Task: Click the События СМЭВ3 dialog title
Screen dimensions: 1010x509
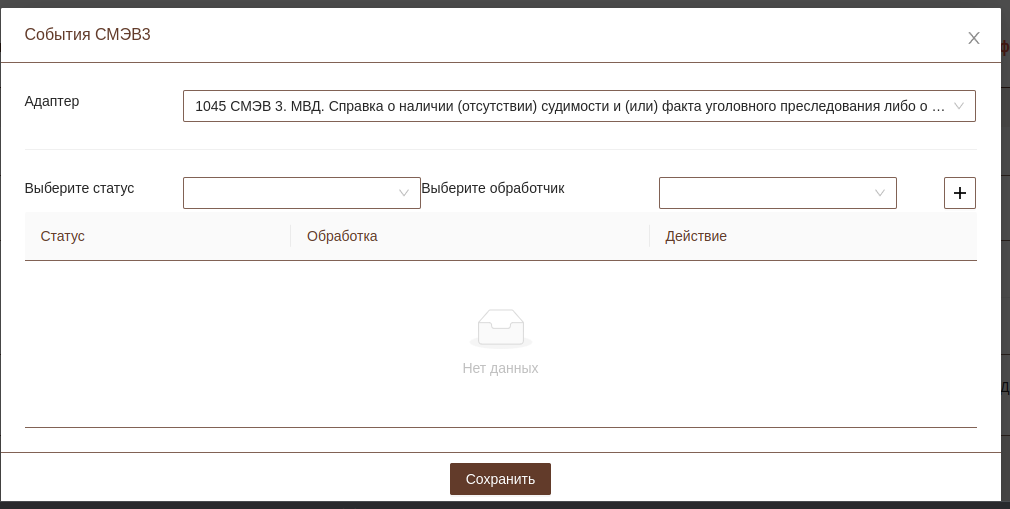Action: 88,35
